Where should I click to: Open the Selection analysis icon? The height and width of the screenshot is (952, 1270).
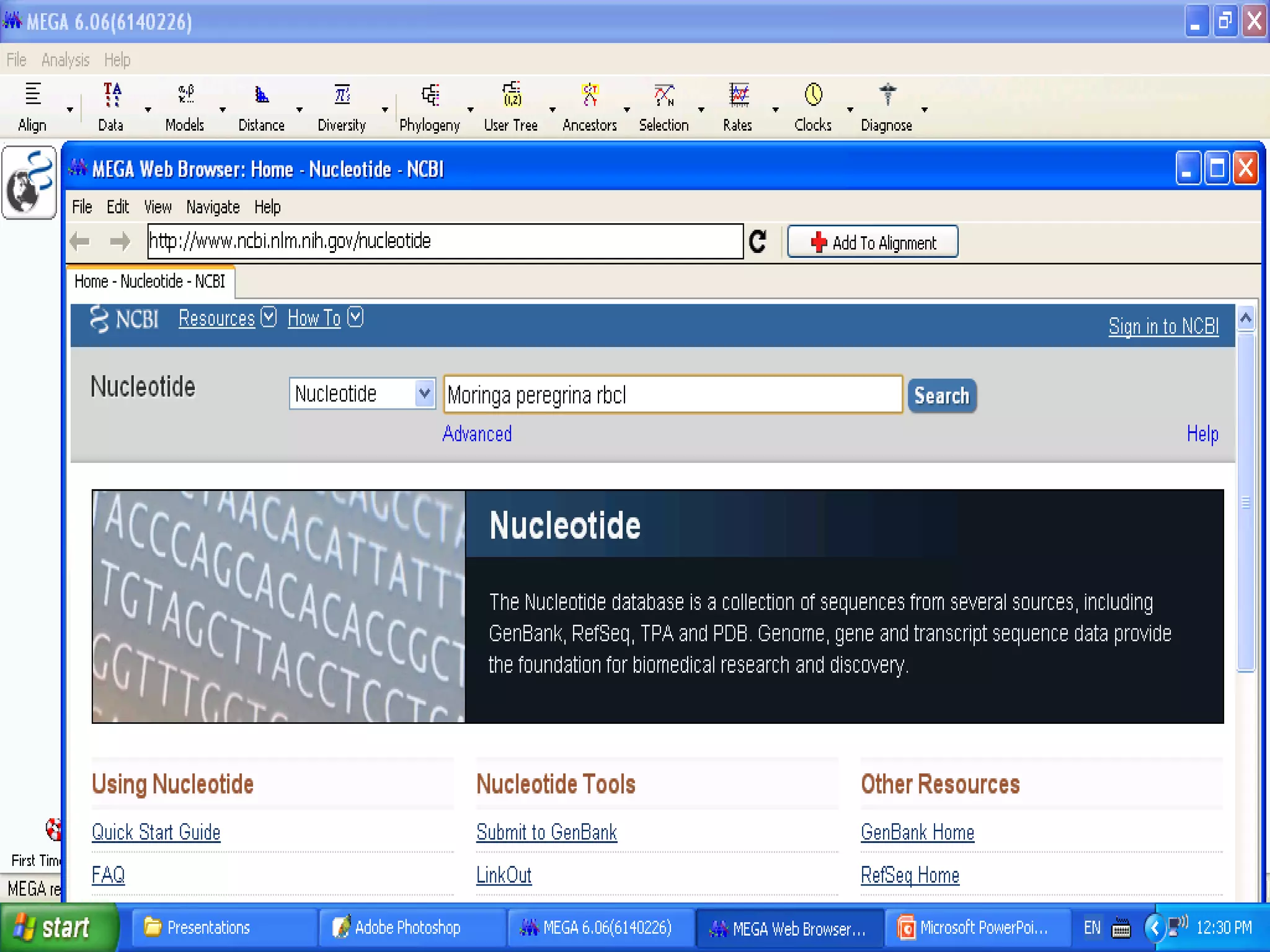tap(664, 107)
